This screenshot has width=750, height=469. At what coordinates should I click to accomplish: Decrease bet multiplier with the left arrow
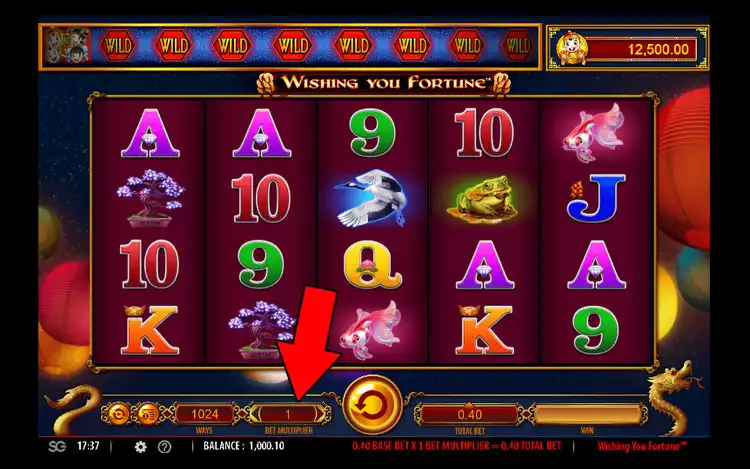point(255,414)
